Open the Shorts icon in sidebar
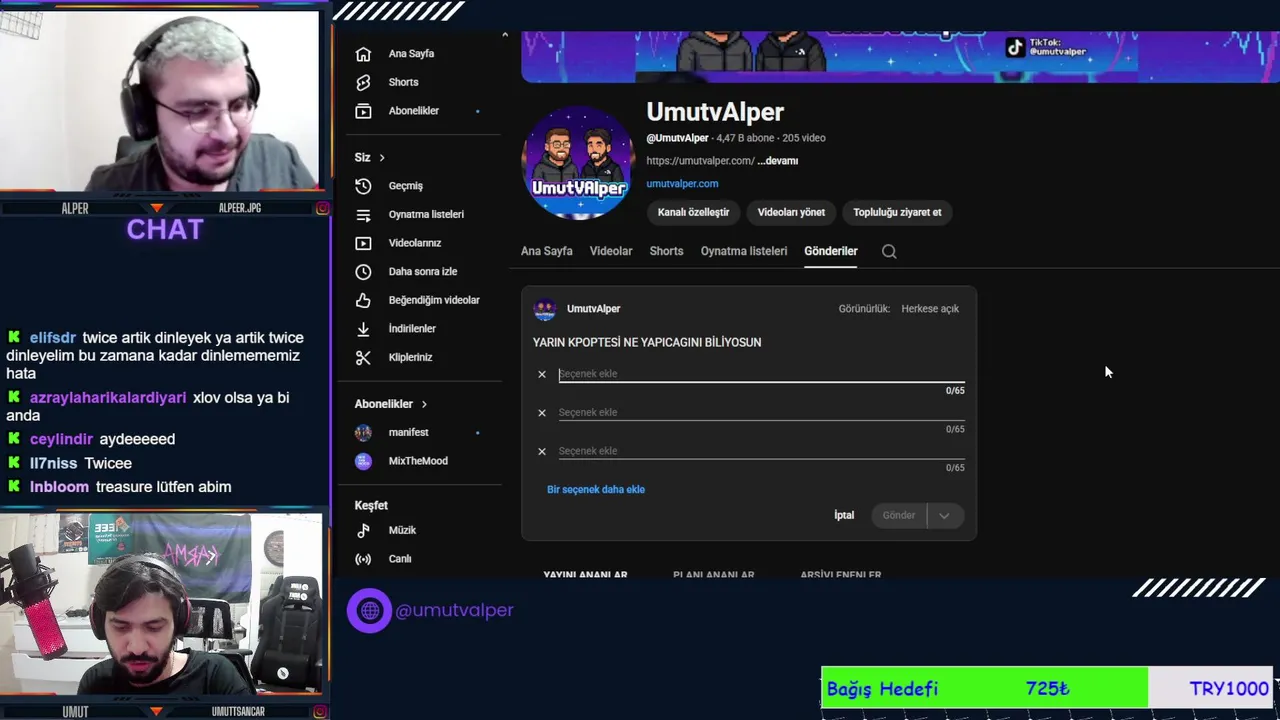This screenshot has width=1280, height=720. pos(363,82)
